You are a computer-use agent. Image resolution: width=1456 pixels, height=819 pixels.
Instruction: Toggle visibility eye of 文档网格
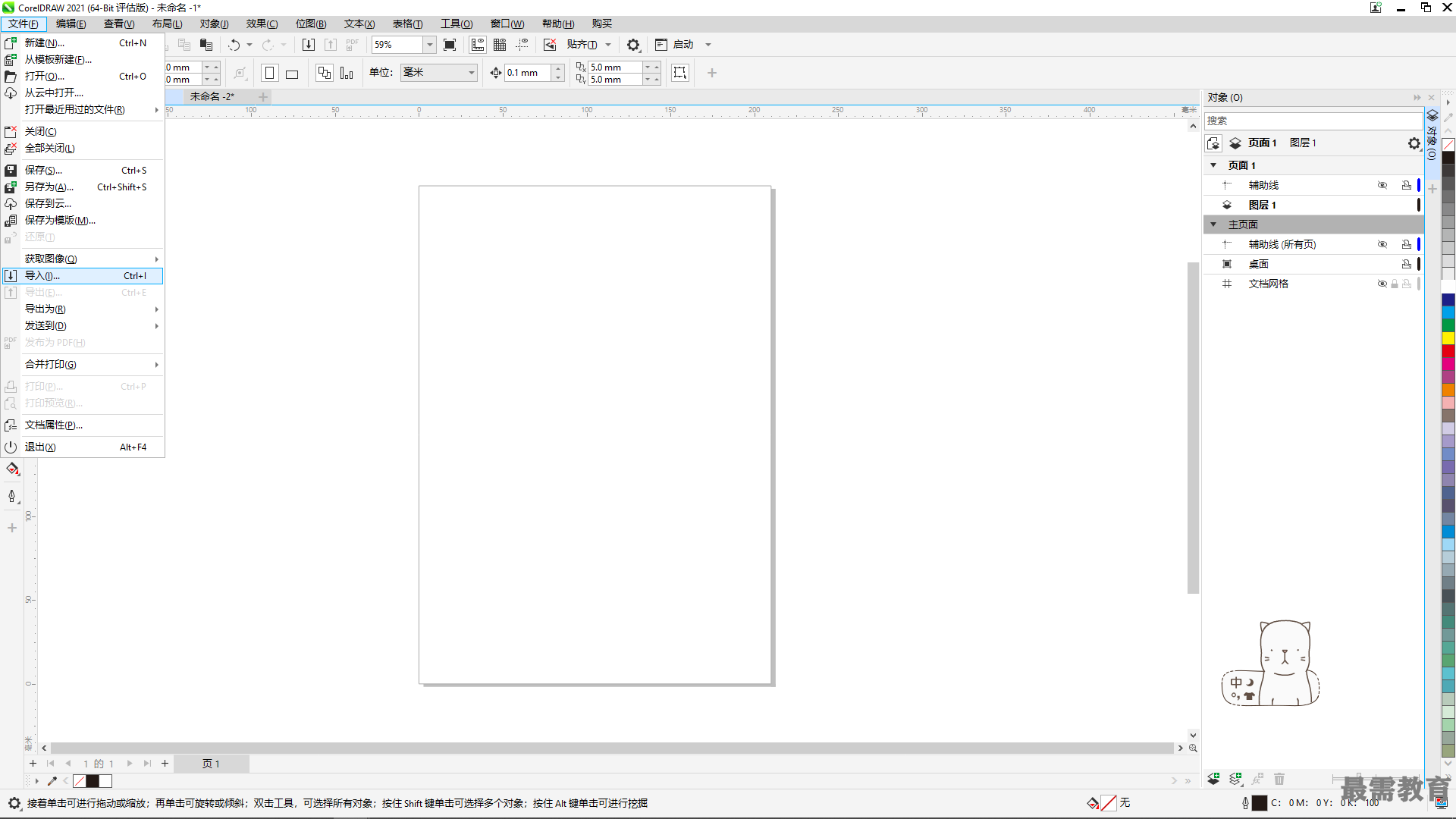click(x=1382, y=284)
